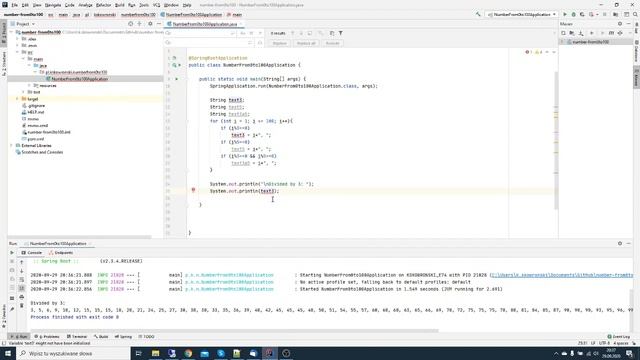
Task: Click the filter icon in the find bar
Action: pos(340,33)
